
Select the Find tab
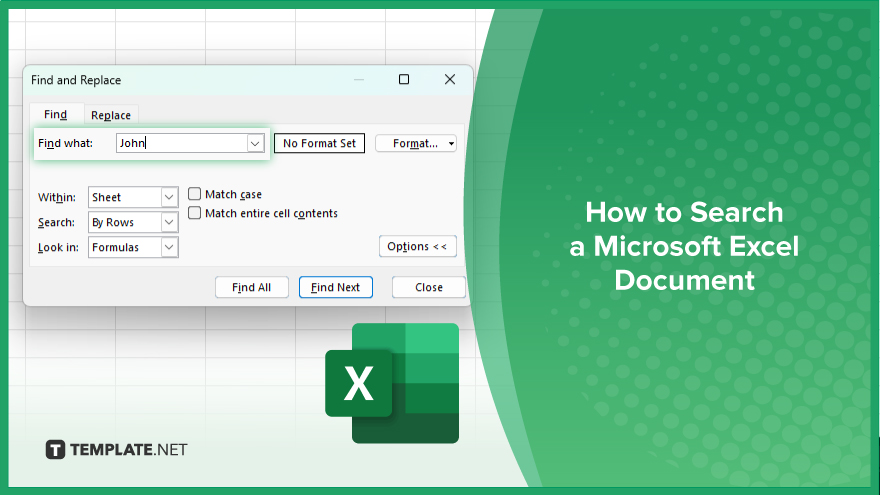click(x=56, y=114)
